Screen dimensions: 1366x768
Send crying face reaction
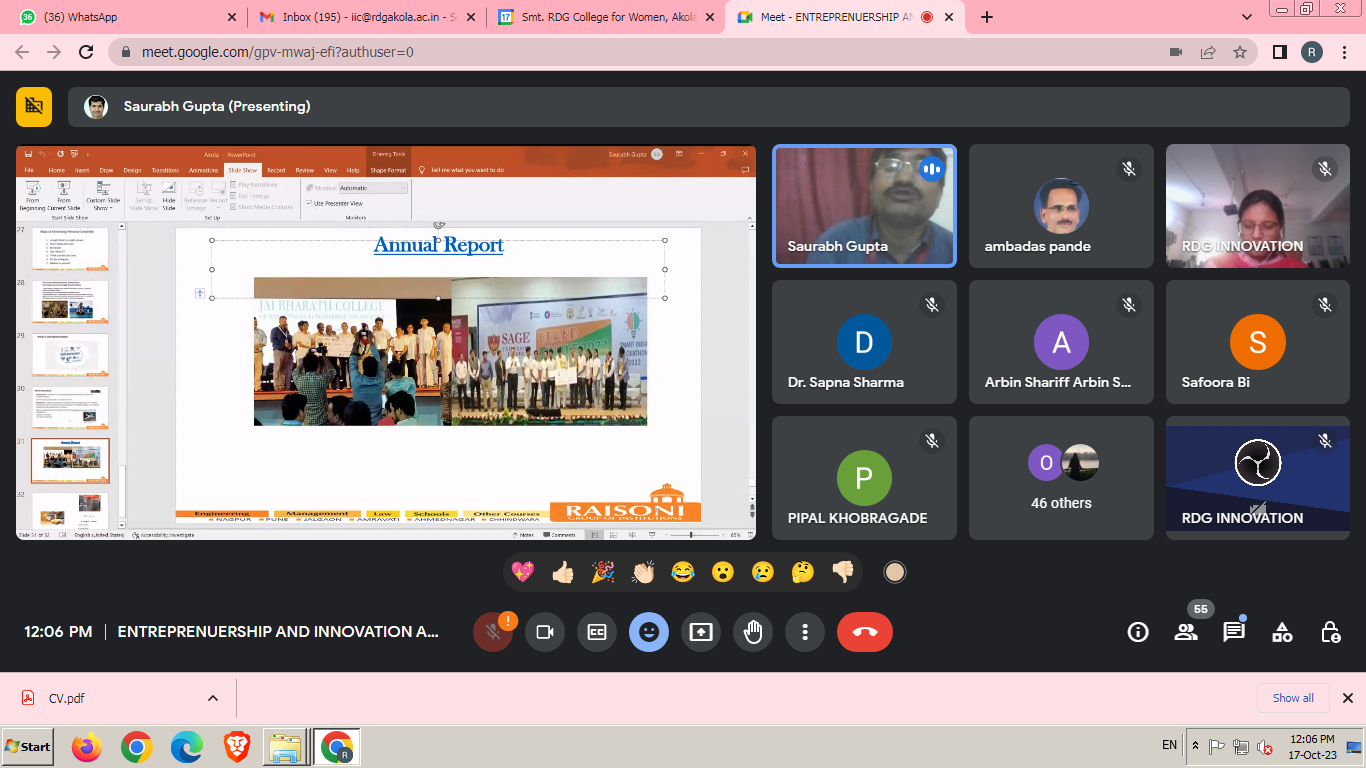coord(763,572)
